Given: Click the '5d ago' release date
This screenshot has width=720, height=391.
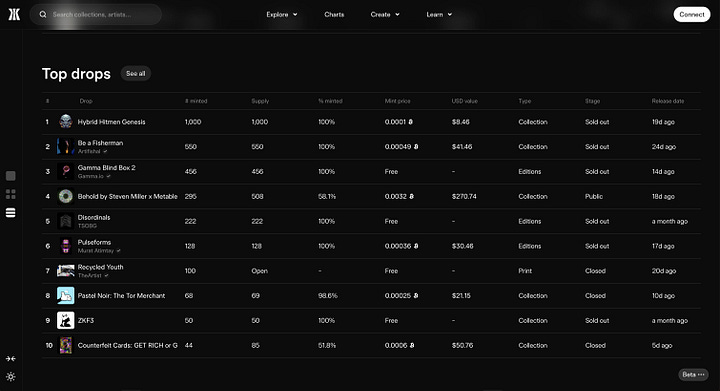Looking at the screenshot, I should [662, 345].
